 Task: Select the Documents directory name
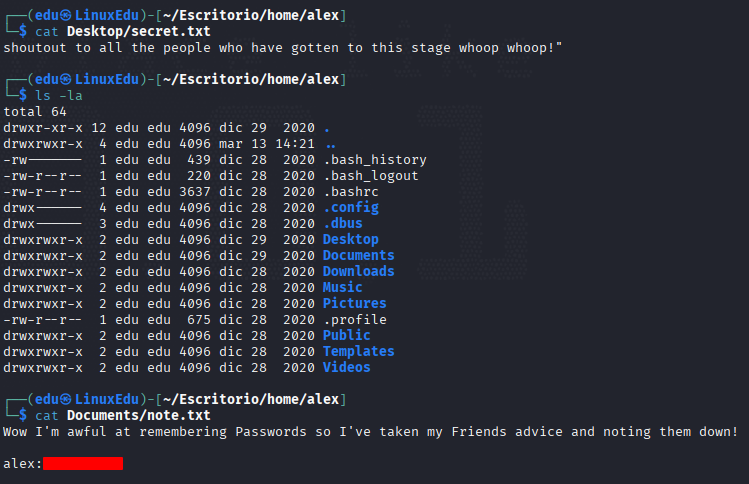click(x=359, y=255)
